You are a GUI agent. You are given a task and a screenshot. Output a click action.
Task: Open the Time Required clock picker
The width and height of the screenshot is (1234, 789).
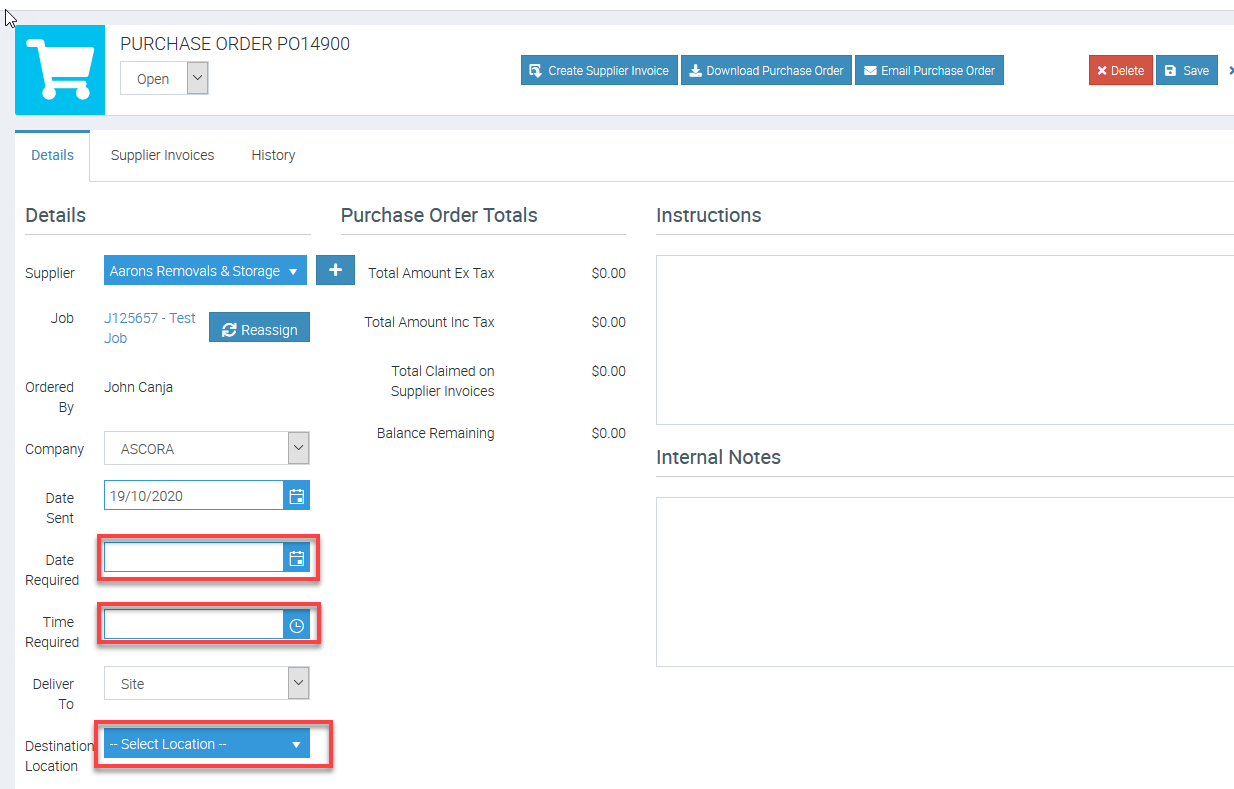click(x=296, y=625)
